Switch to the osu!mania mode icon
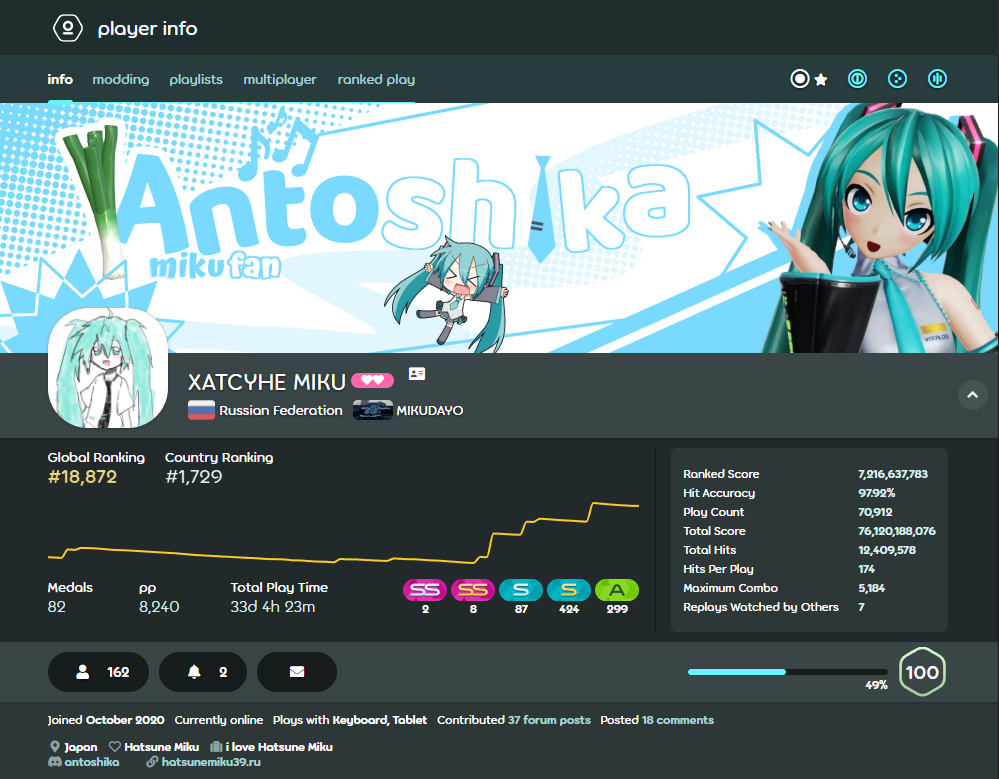This screenshot has height=779, width=999. coord(937,79)
